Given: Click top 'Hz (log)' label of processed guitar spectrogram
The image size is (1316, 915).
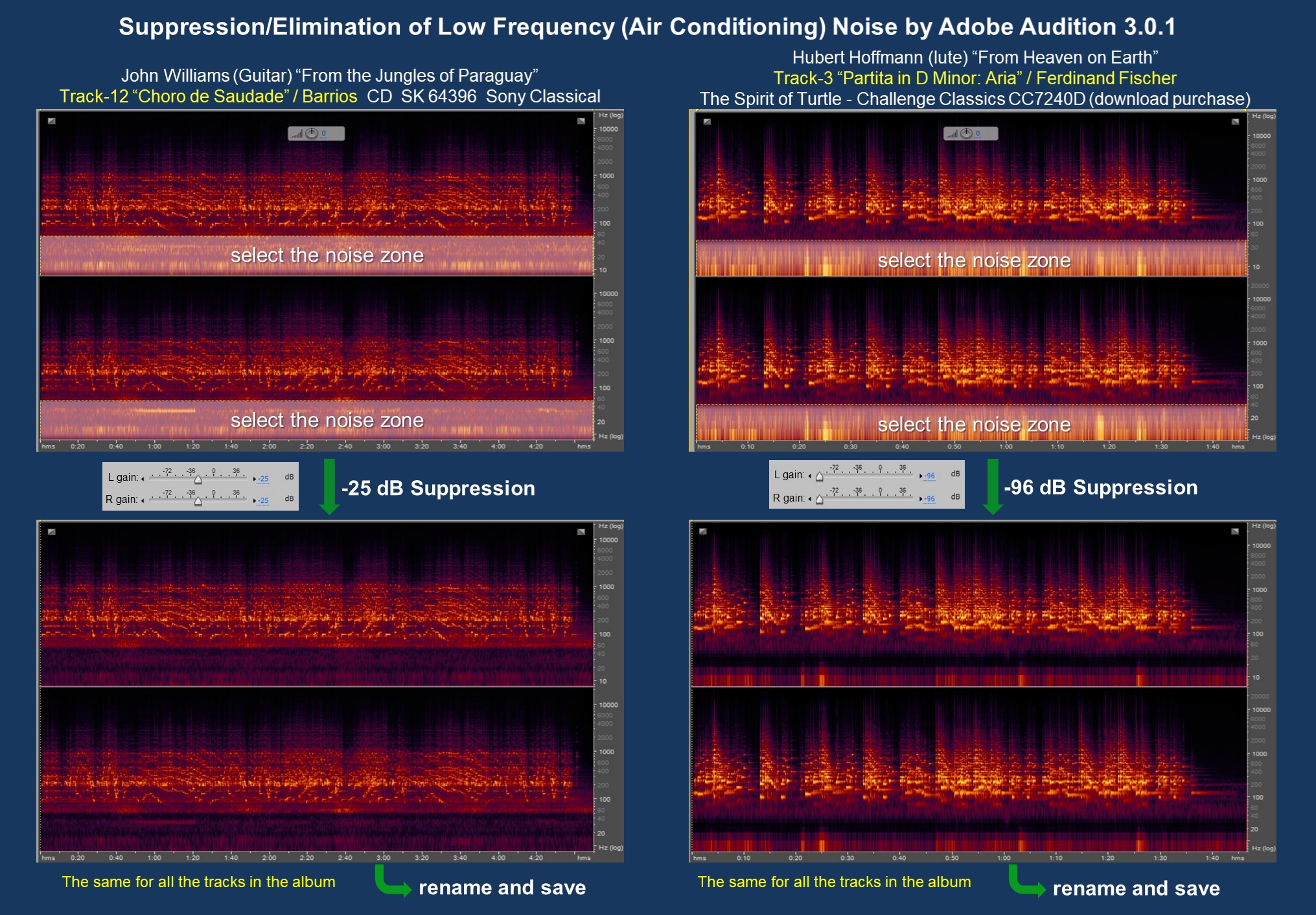Looking at the screenshot, I should pos(610,526).
